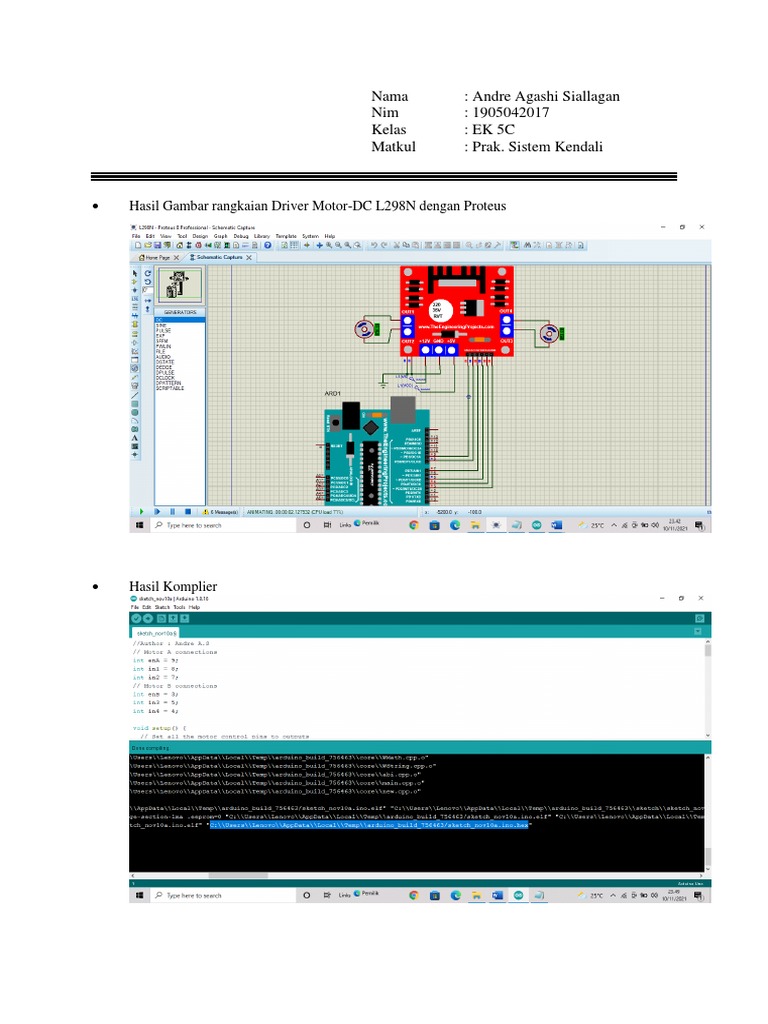Open the Proteus File menu
768x1024 pixels.
(x=136, y=236)
